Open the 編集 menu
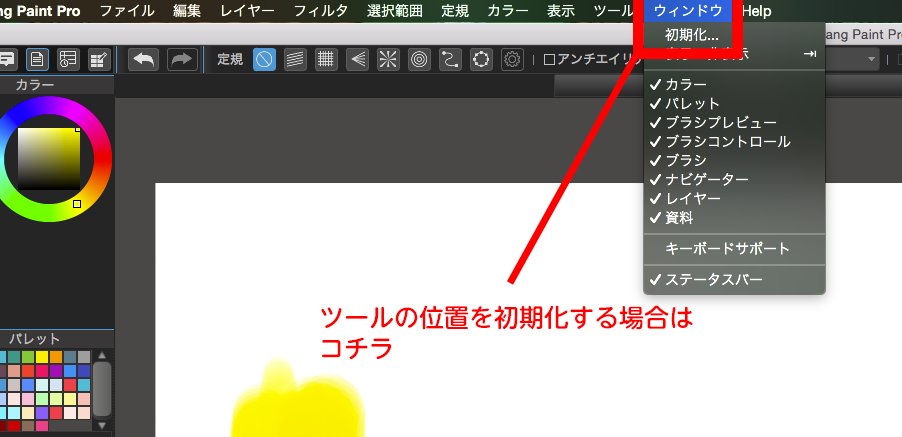The height and width of the screenshot is (437, 902). tap(187, 11)
